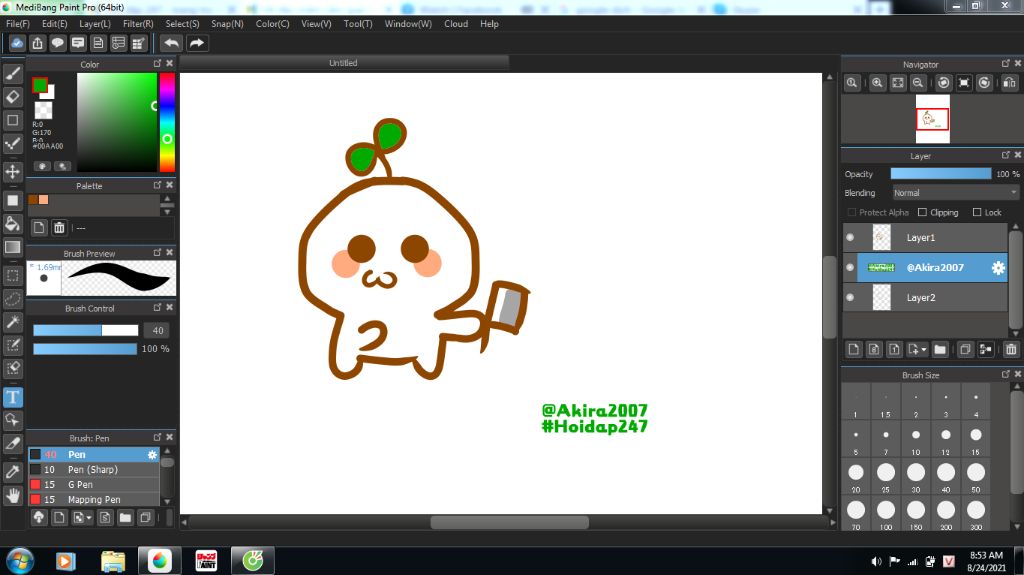The image size is (1024, 575).
Task: Click Palette list up arrow
Action: pos(167,198)
